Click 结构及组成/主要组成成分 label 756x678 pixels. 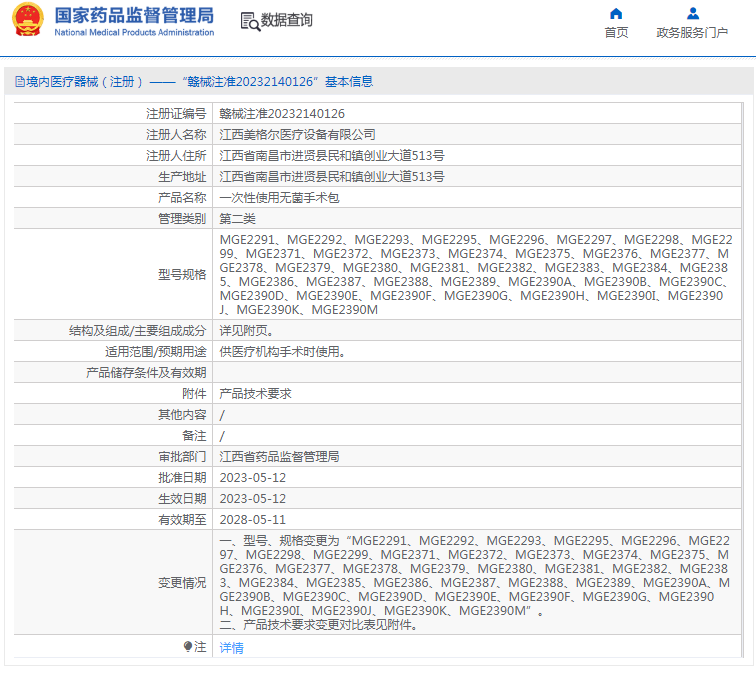[x=137, y=331]
